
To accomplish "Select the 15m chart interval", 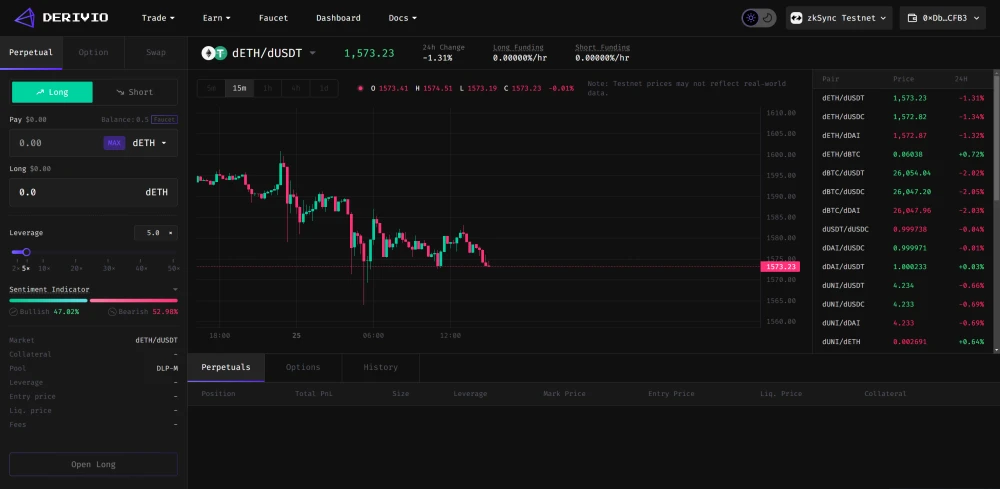I will [239, 88].
